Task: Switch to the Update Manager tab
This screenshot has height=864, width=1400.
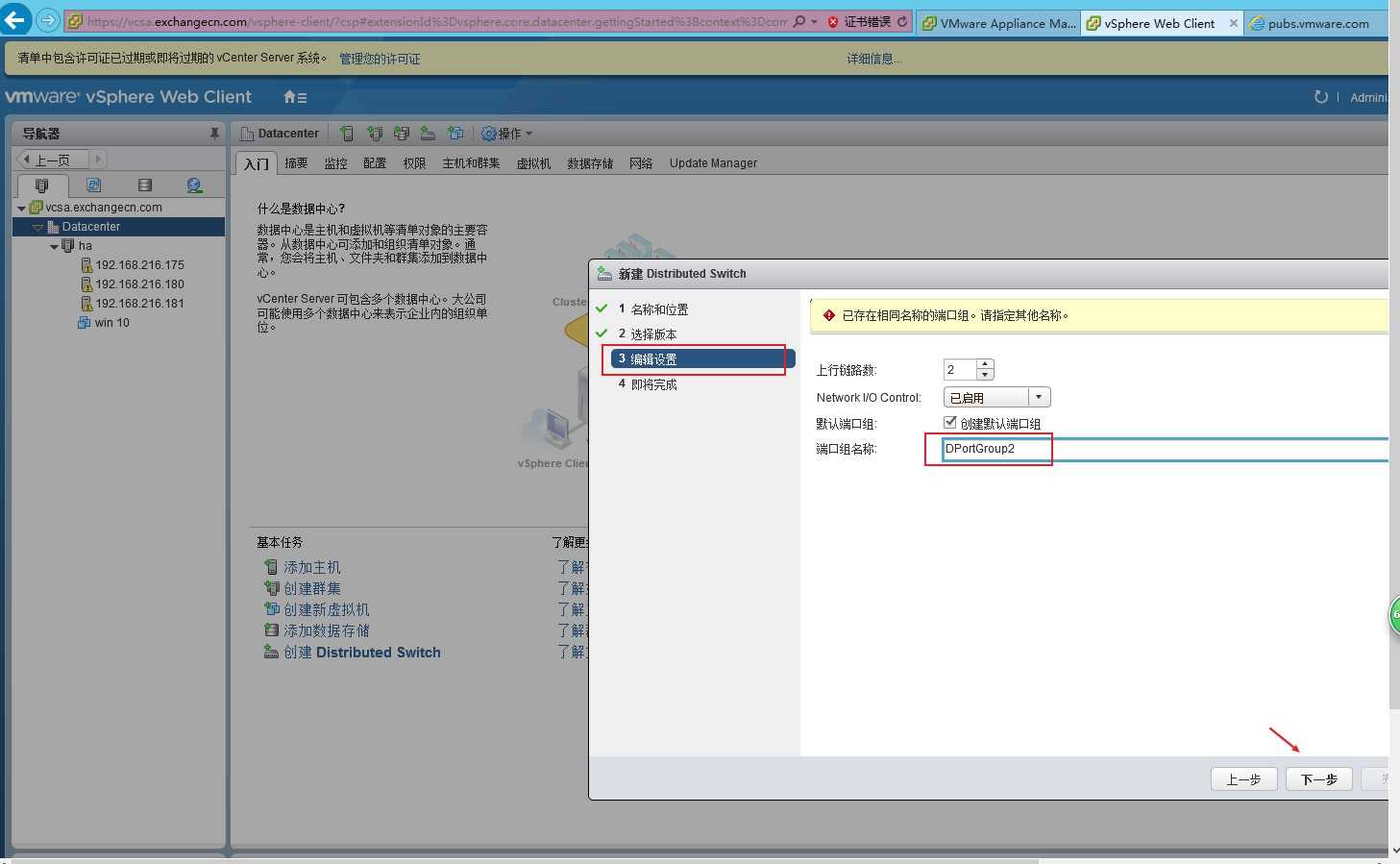Action: pyautogui.click(x=713, y=163)
